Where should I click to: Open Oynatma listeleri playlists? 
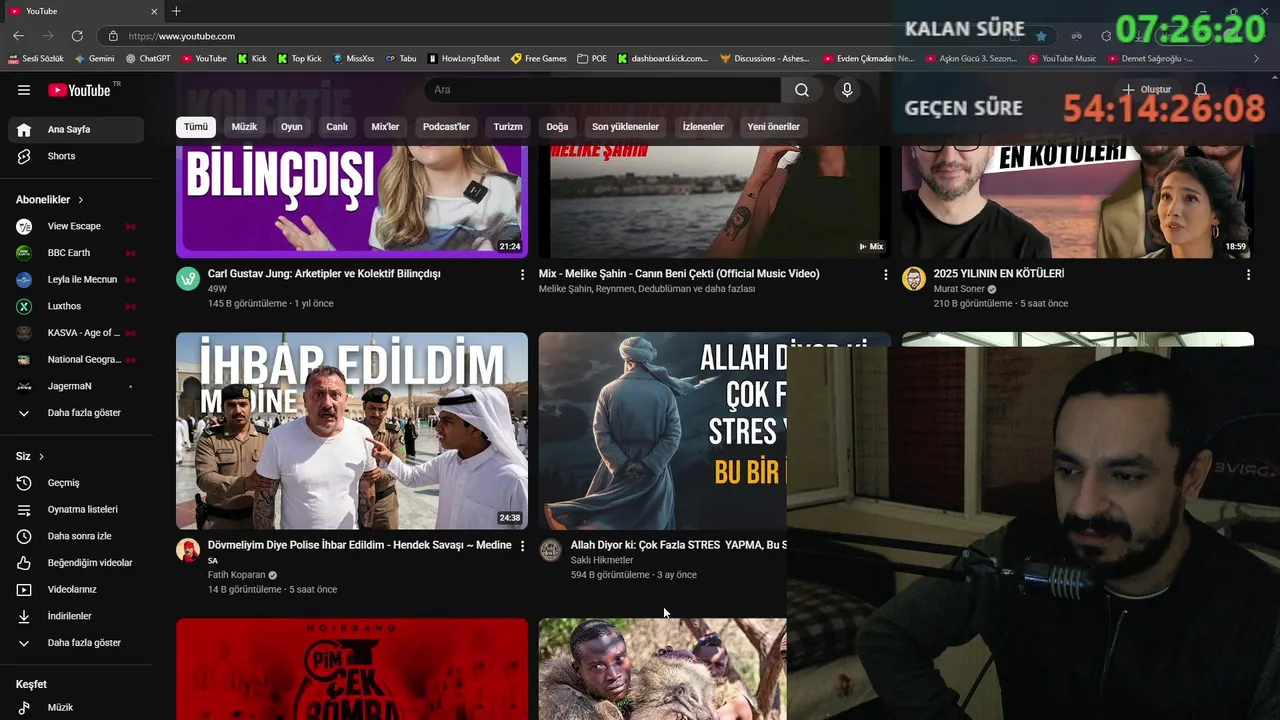coord(76,509)
